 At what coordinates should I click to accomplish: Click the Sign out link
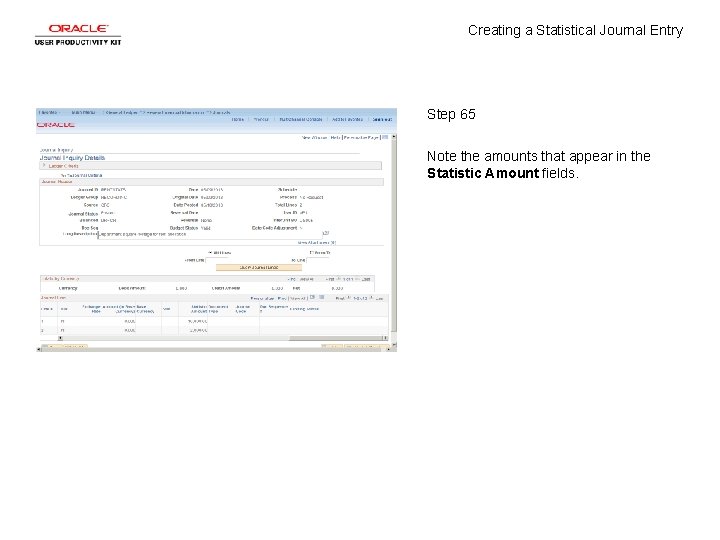click(382, 119)
